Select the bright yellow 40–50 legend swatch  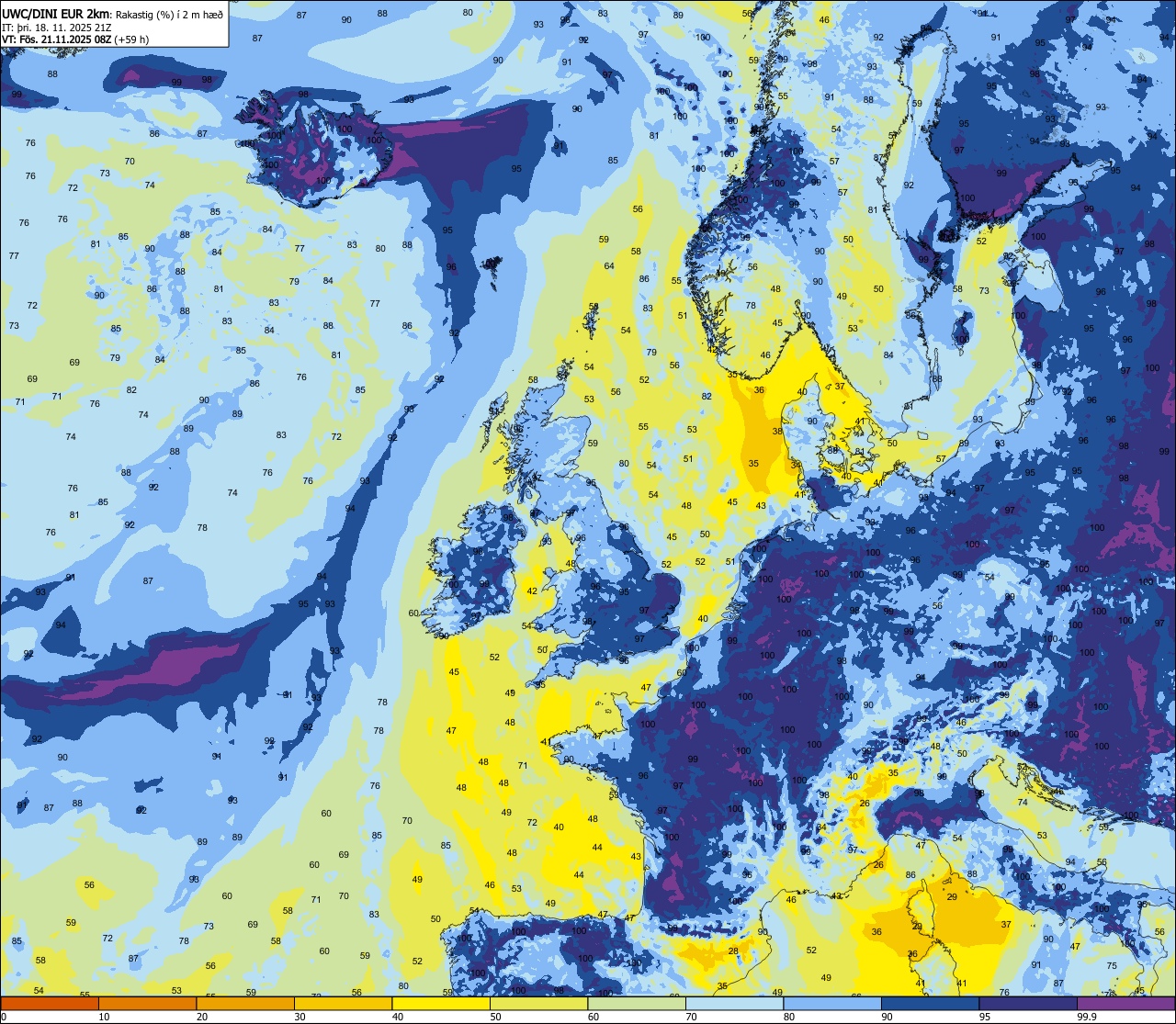[441, 1004]
